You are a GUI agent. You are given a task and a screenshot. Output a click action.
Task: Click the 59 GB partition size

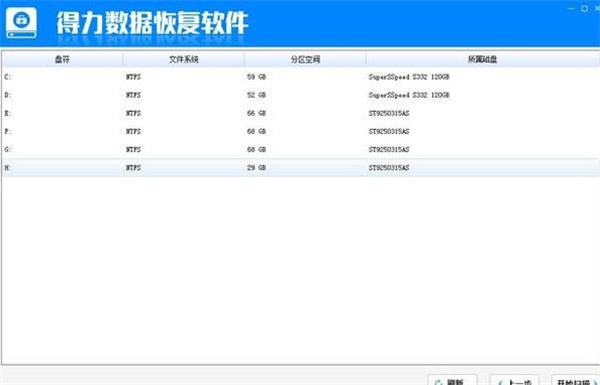pyautogui.click(x=256, y=77)
